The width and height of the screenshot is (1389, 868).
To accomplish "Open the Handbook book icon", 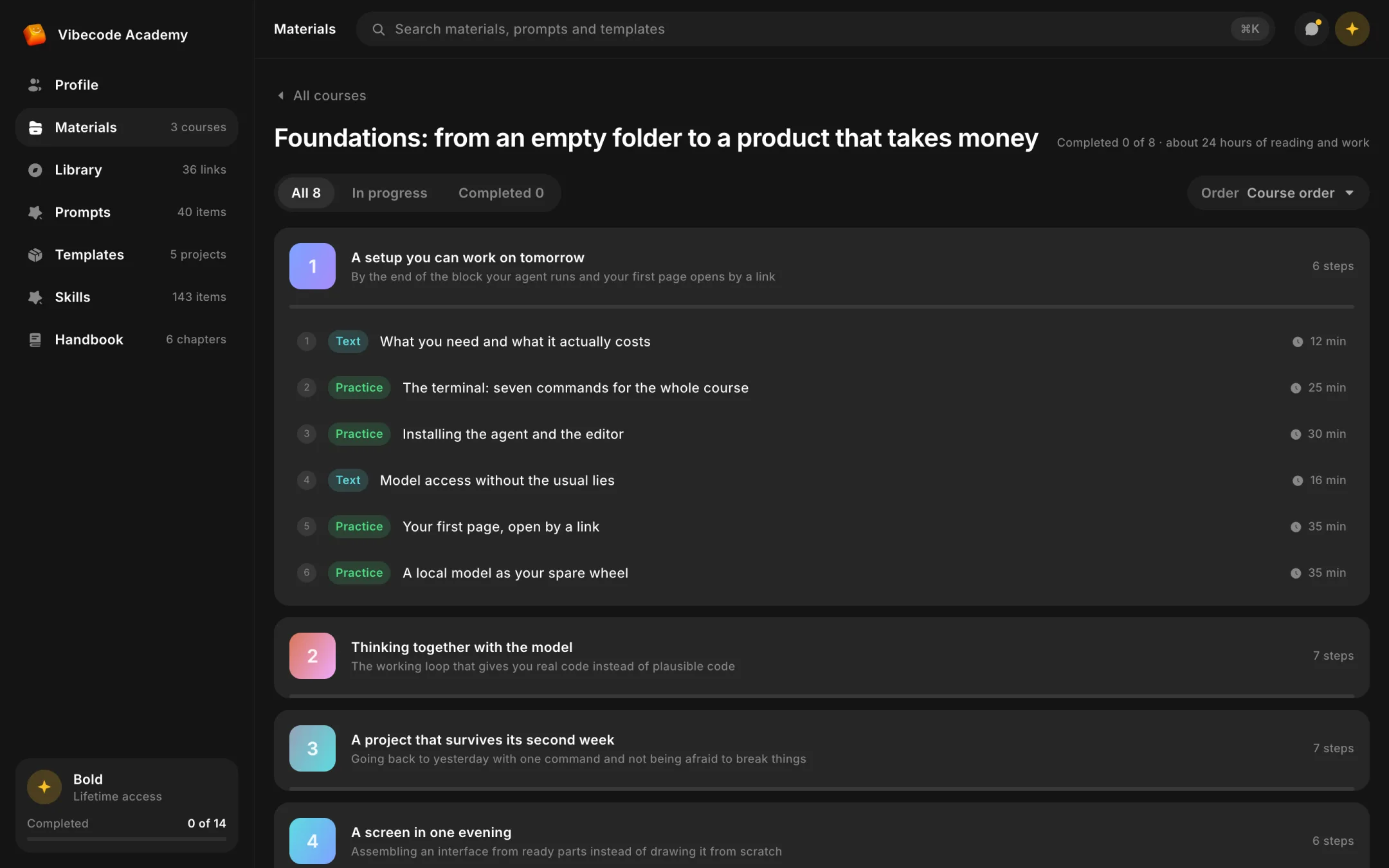I will point(35,339).
